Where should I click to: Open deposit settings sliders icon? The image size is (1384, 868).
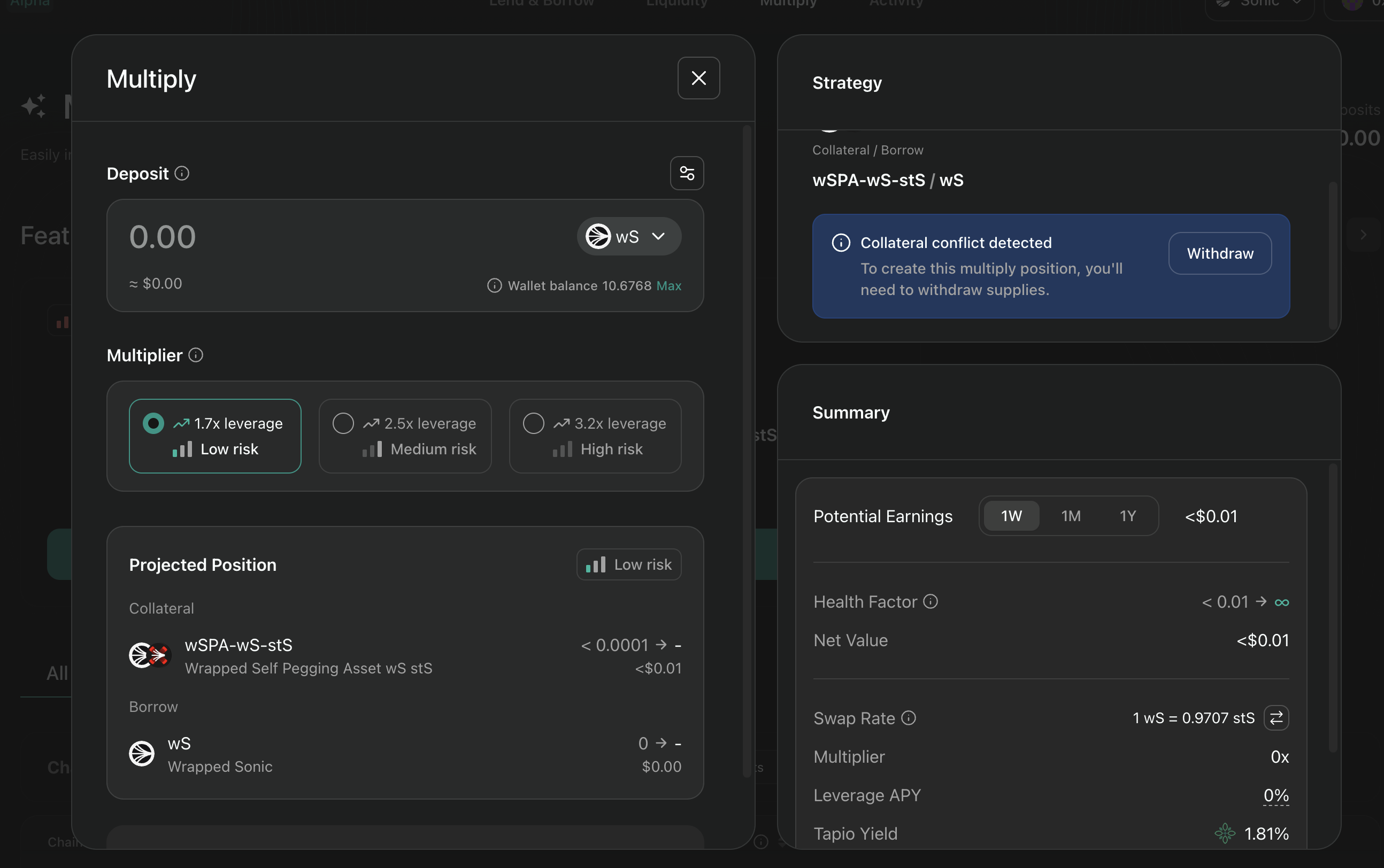click(x=687, y=173)
